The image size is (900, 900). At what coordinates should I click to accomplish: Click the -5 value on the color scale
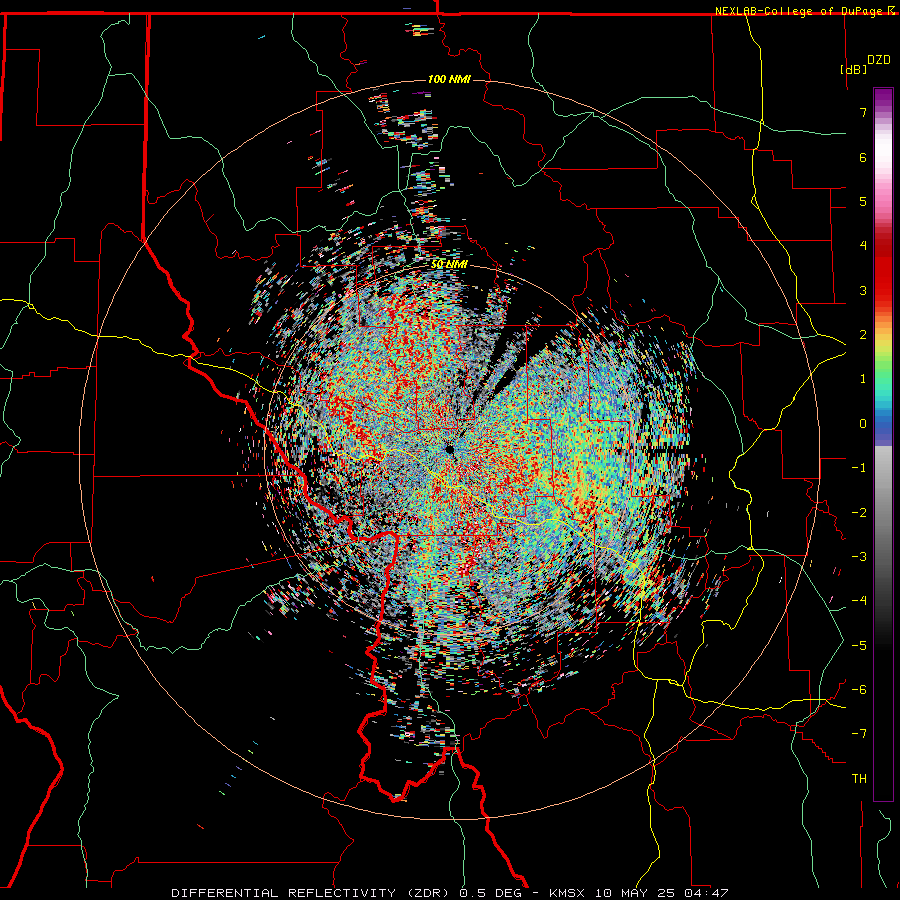coord(859,646)
